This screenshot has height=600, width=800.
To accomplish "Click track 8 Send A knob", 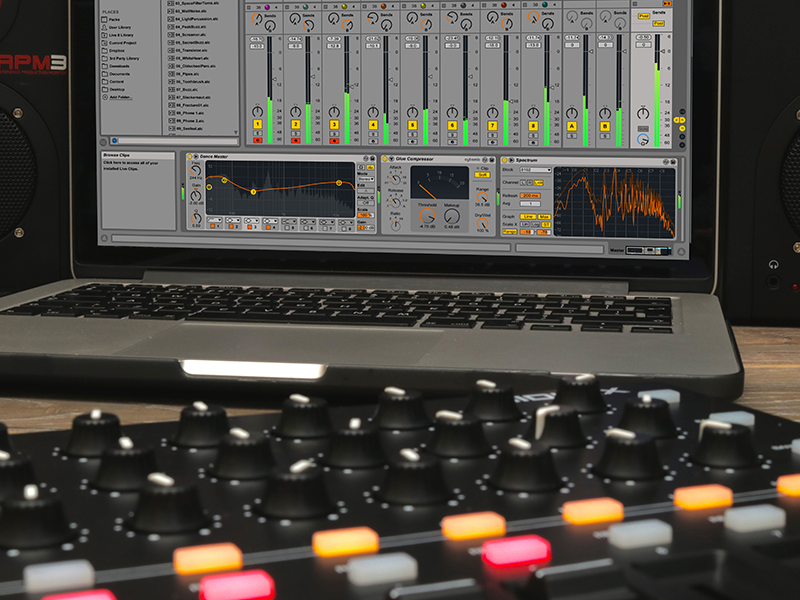I will pyautogui.click(x=533, y=18).
